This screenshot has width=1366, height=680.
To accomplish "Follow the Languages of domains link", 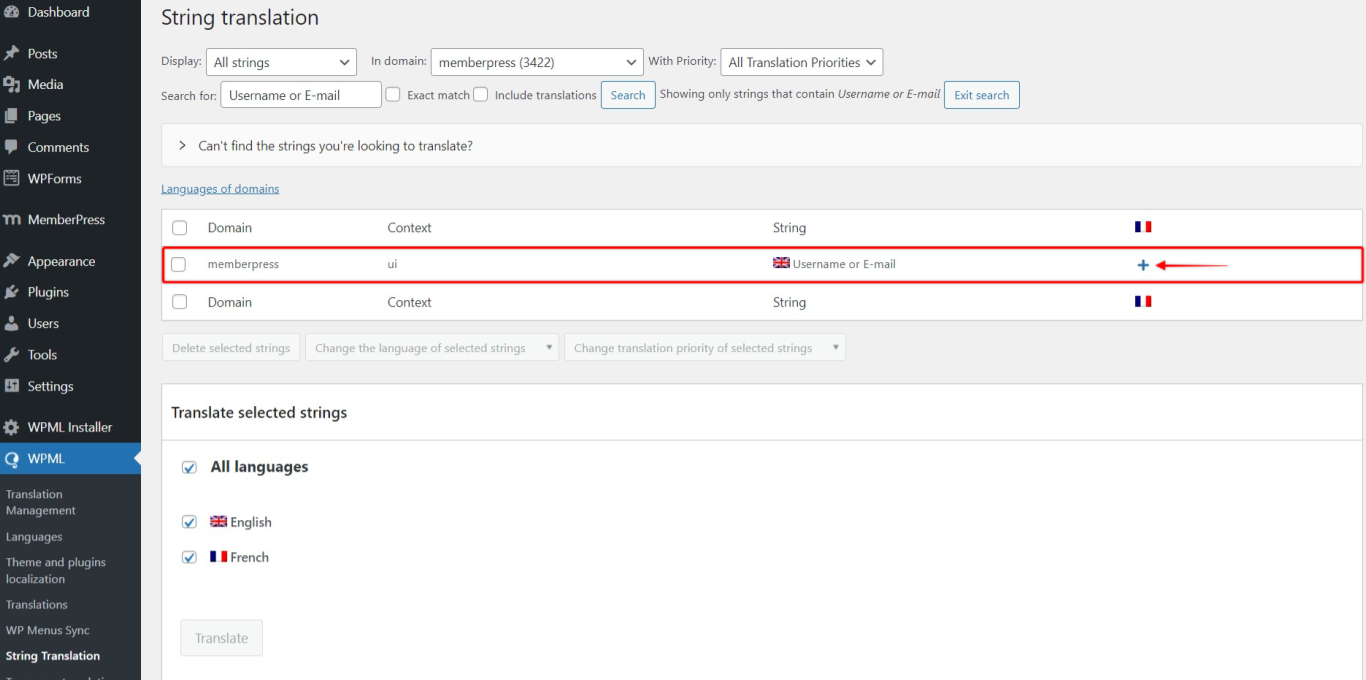I will (220, 189).
